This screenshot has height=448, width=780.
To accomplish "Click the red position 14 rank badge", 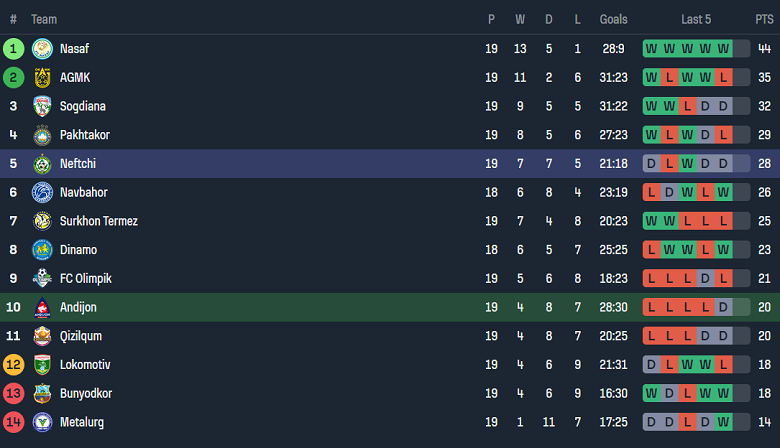I will pyautogui.click(x=13, y=422).
